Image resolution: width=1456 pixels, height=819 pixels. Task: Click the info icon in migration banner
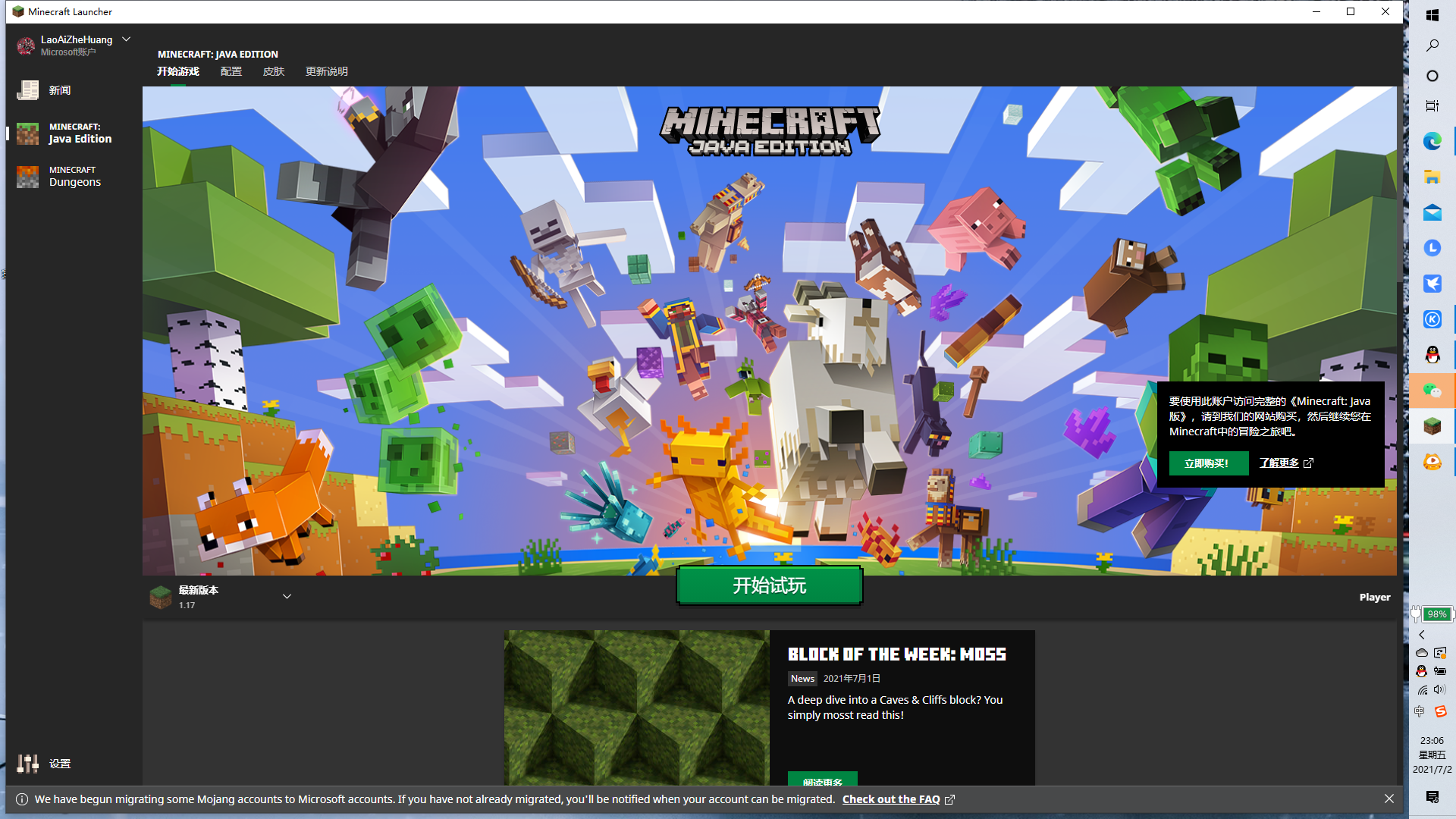tap(22, 799)
